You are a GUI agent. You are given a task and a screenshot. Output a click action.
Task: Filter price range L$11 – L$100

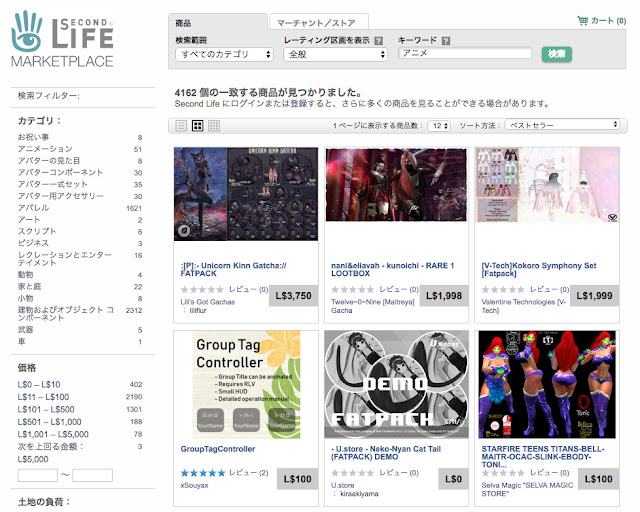(43, 397)
